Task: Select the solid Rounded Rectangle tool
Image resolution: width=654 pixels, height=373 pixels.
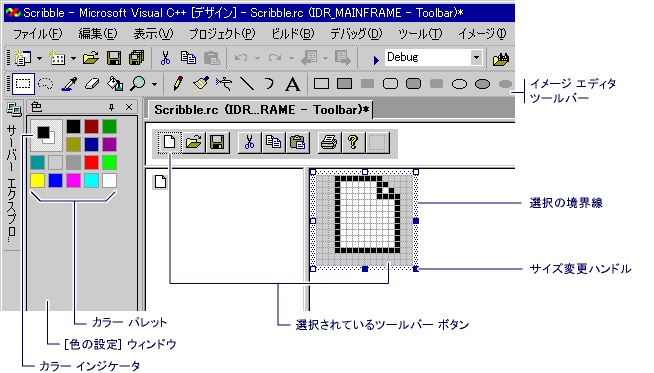Action: tap(436, 84)
